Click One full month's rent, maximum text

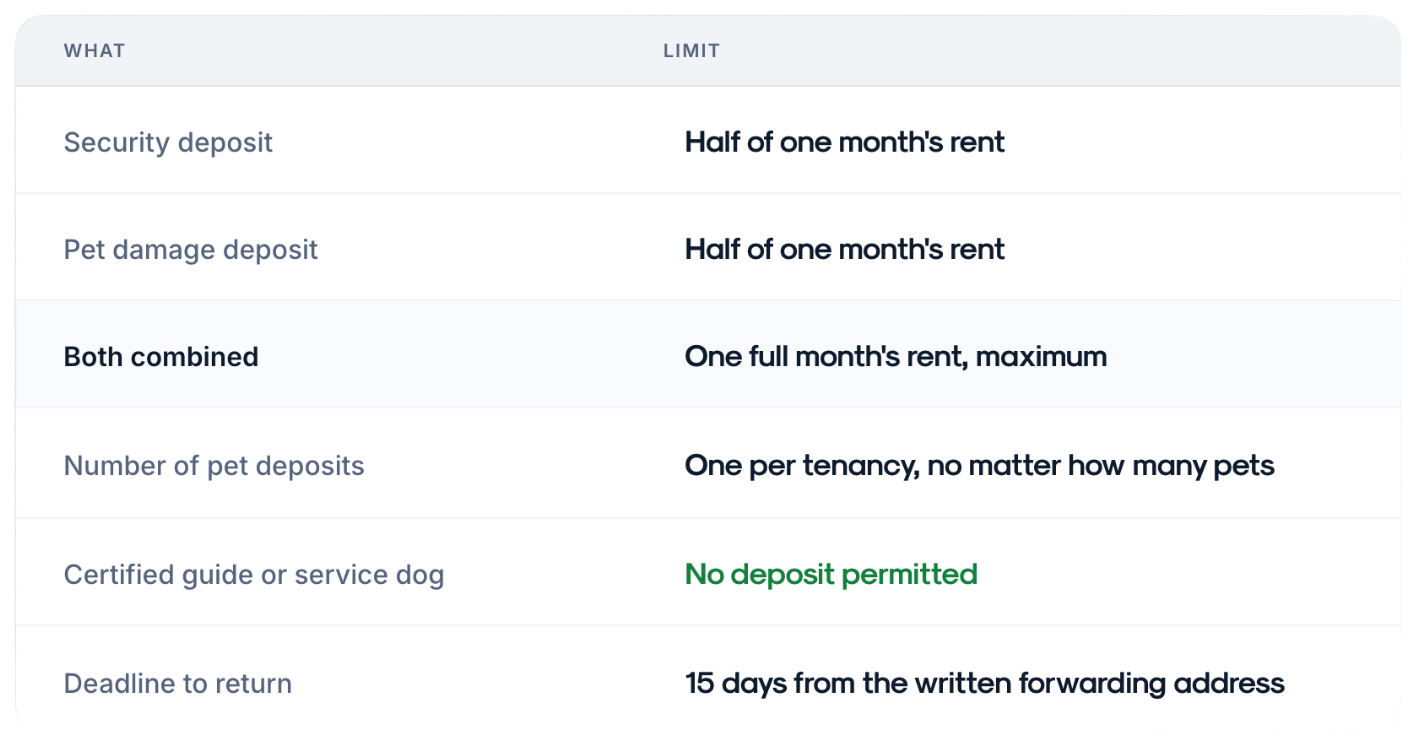(x=896, y=356)
